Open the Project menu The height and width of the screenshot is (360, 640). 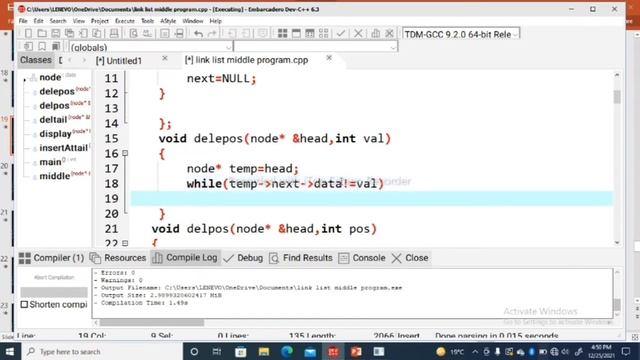pyautogui.click(x=100, y=21)
